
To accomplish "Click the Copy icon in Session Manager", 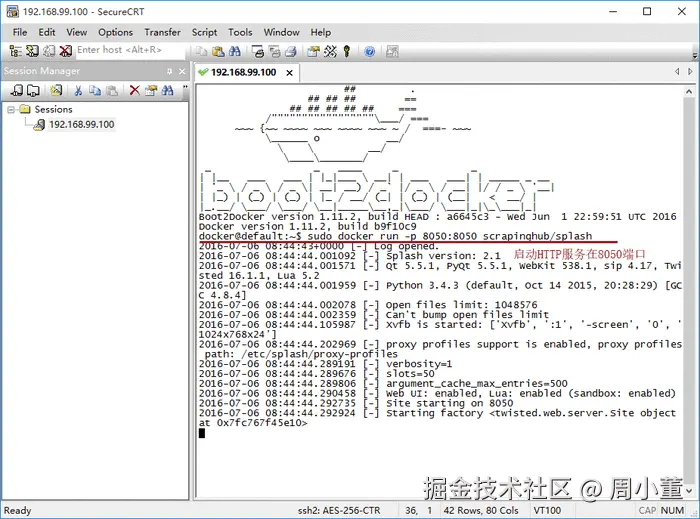I will [x=95, y=91].
